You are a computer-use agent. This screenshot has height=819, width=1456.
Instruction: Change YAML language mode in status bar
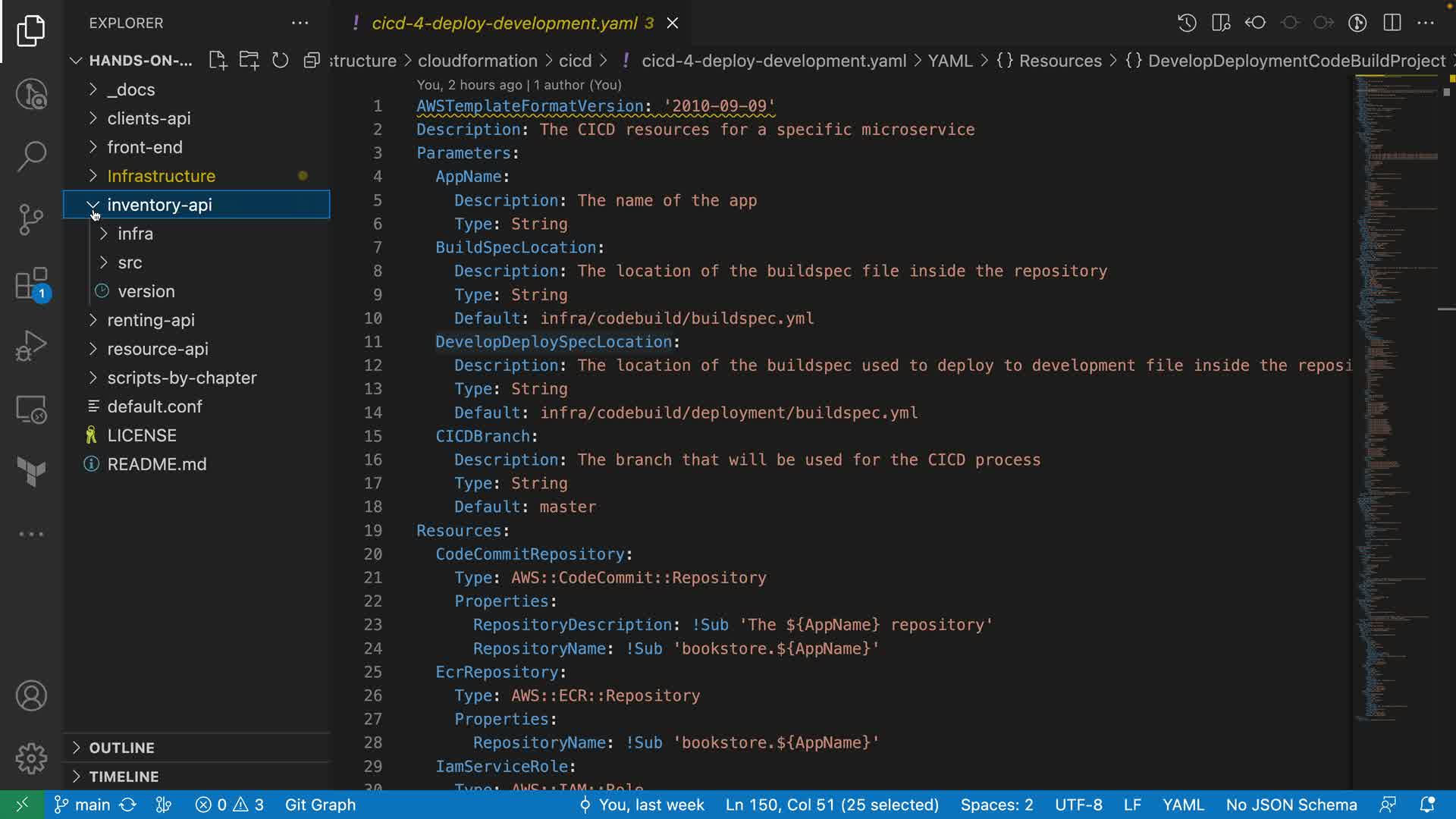click(1182, 805)
